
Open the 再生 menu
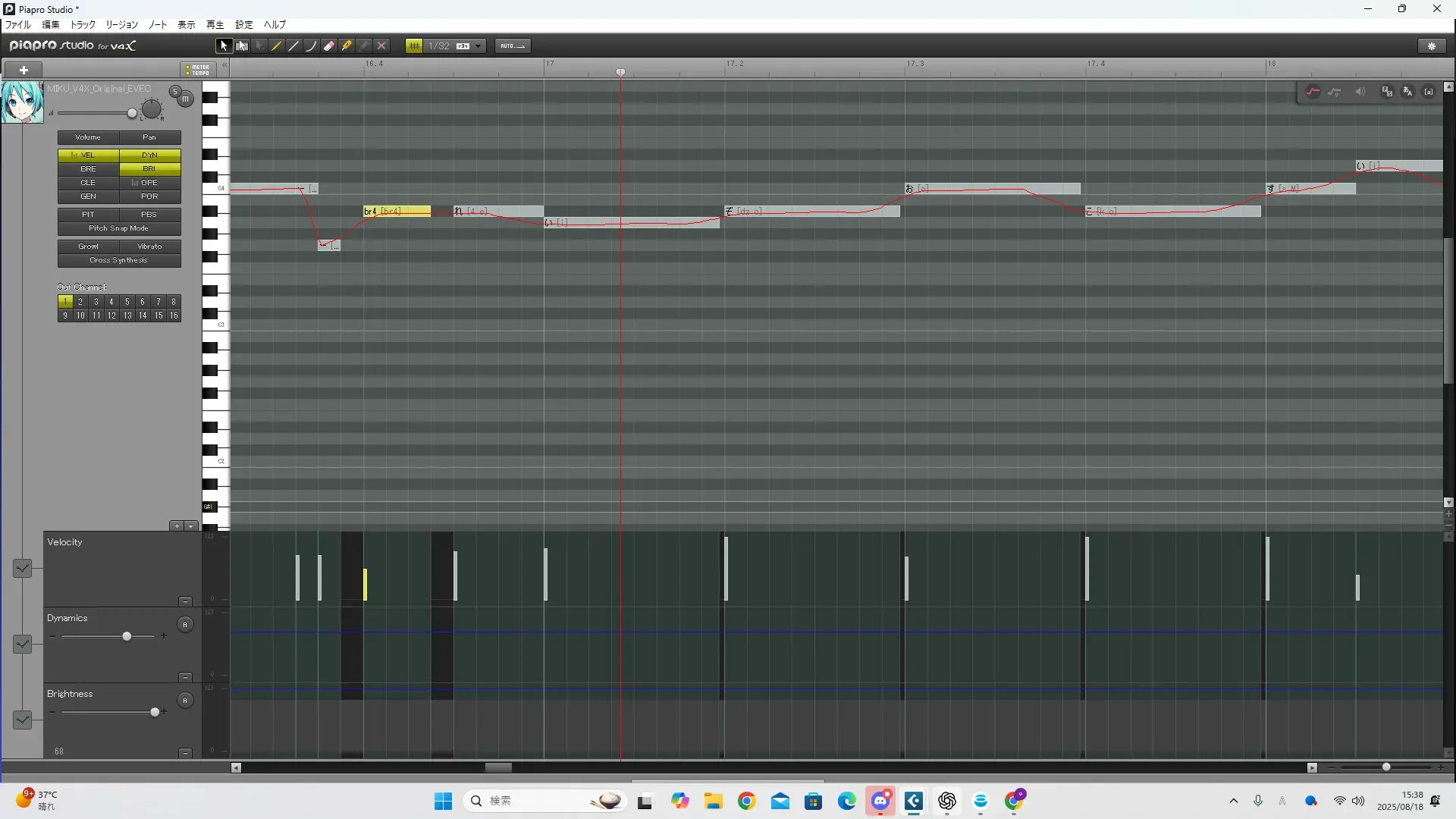(x=215, y=25)
